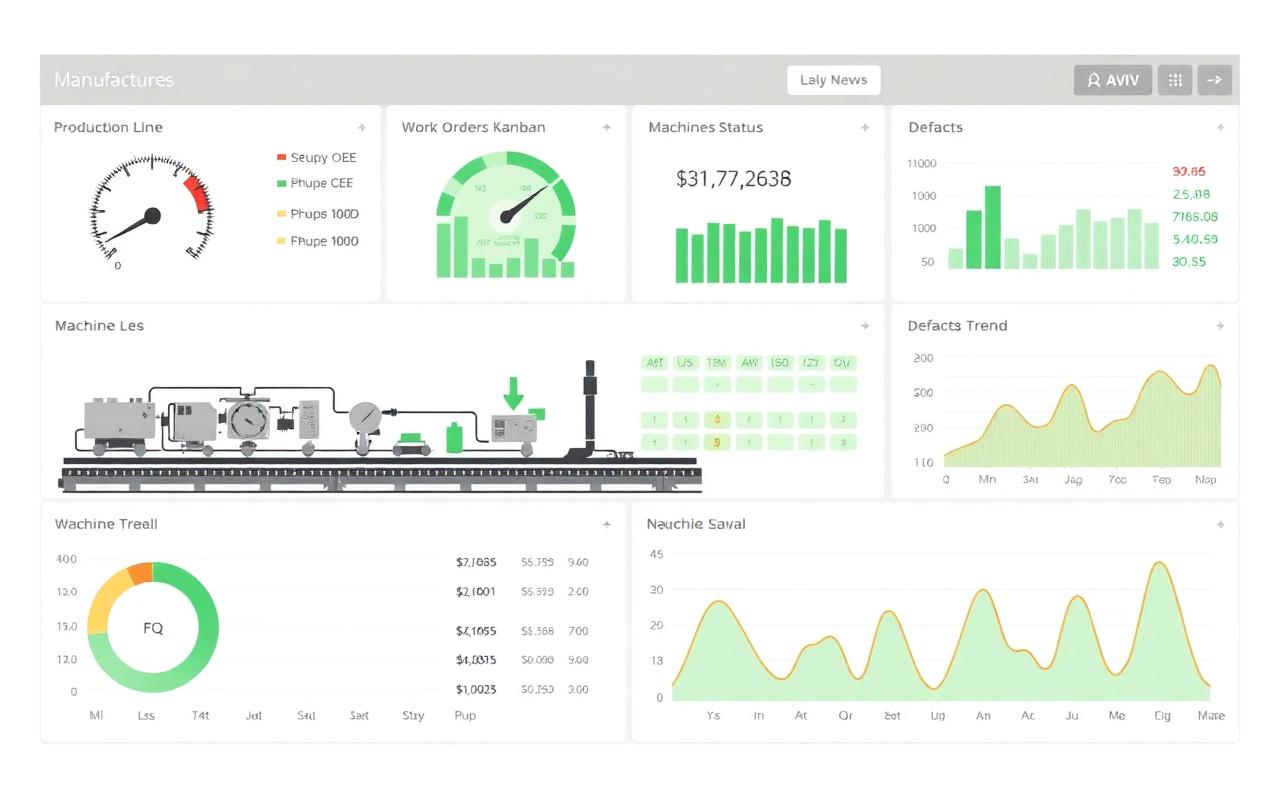Click the orange segment of the donut chart
Image resolution: width=1280 pixels, height=800 pixels.
pyautogui.click(x=140, y=573)
